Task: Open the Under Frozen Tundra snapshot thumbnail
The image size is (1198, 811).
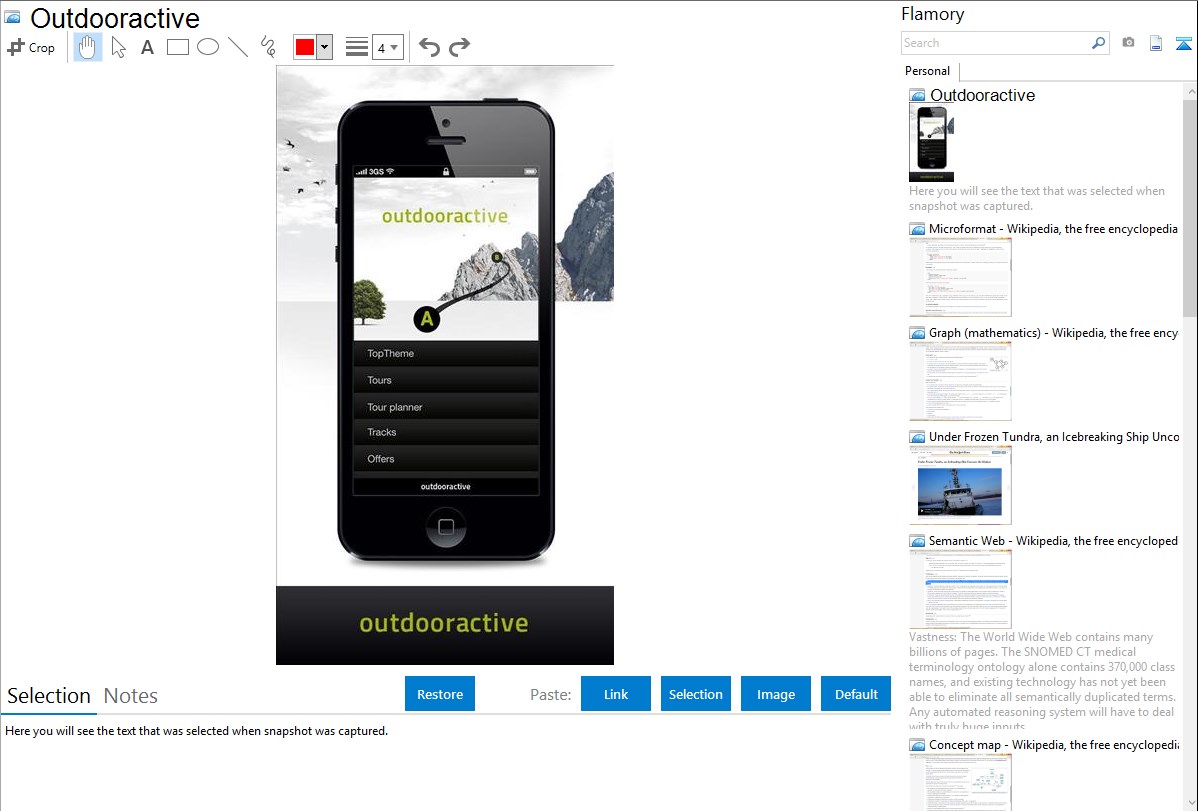Action: point(960,485)
